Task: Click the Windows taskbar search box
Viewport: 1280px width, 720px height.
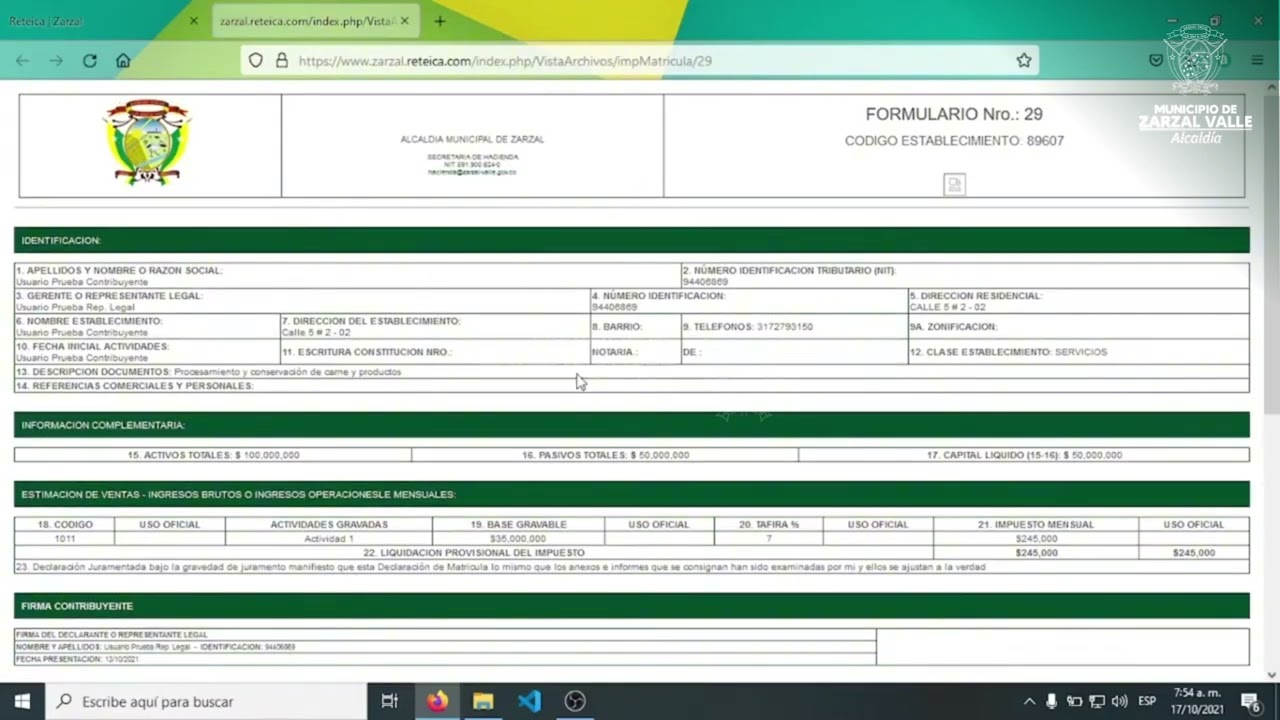Action: point(207,701)
